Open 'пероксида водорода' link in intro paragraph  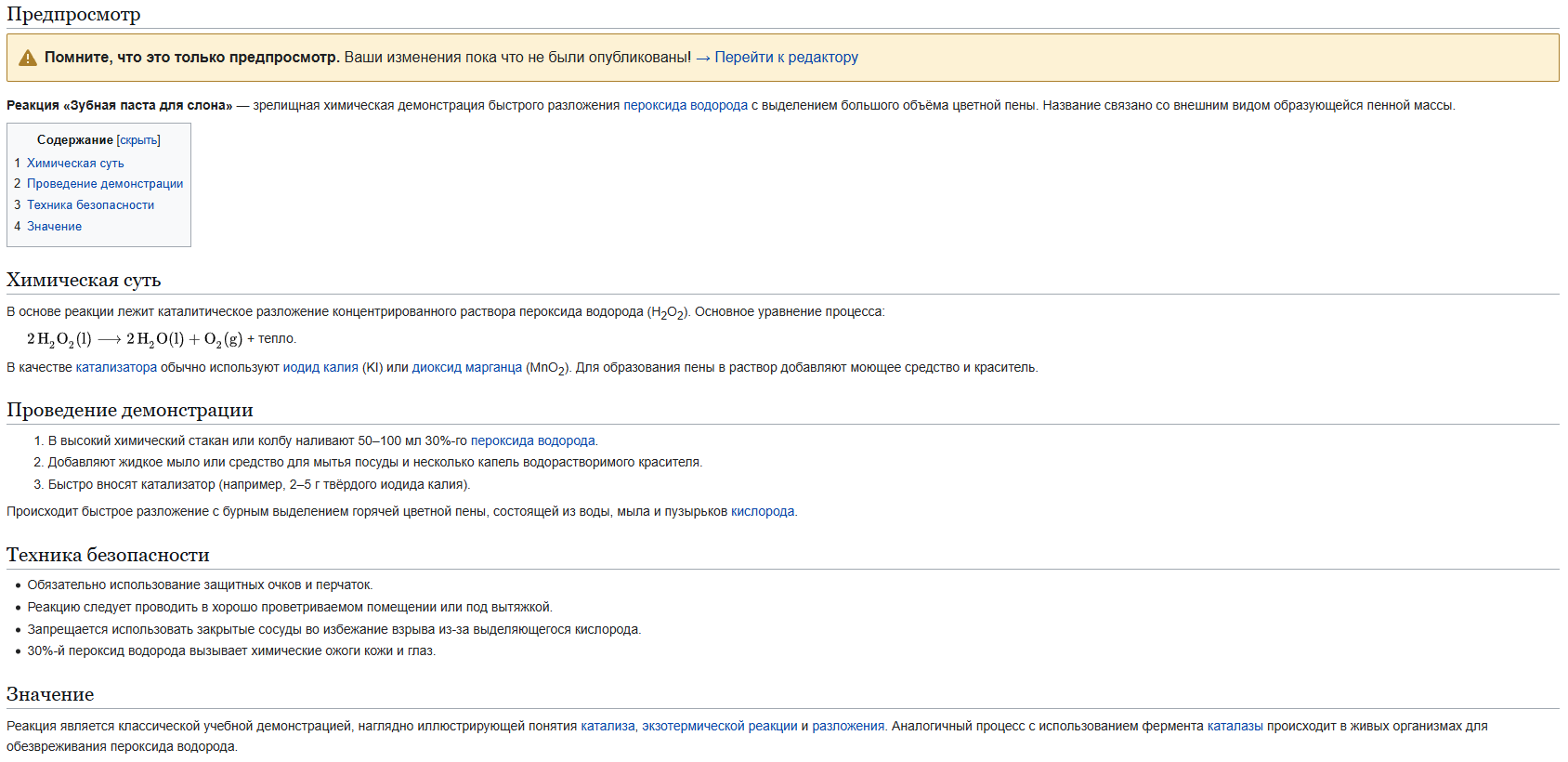click(x=685, y=106)
